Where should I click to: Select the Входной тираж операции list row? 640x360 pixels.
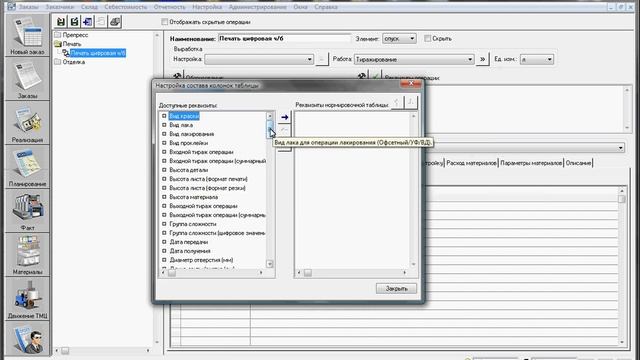pyautogui.click(x=201, y=152)
